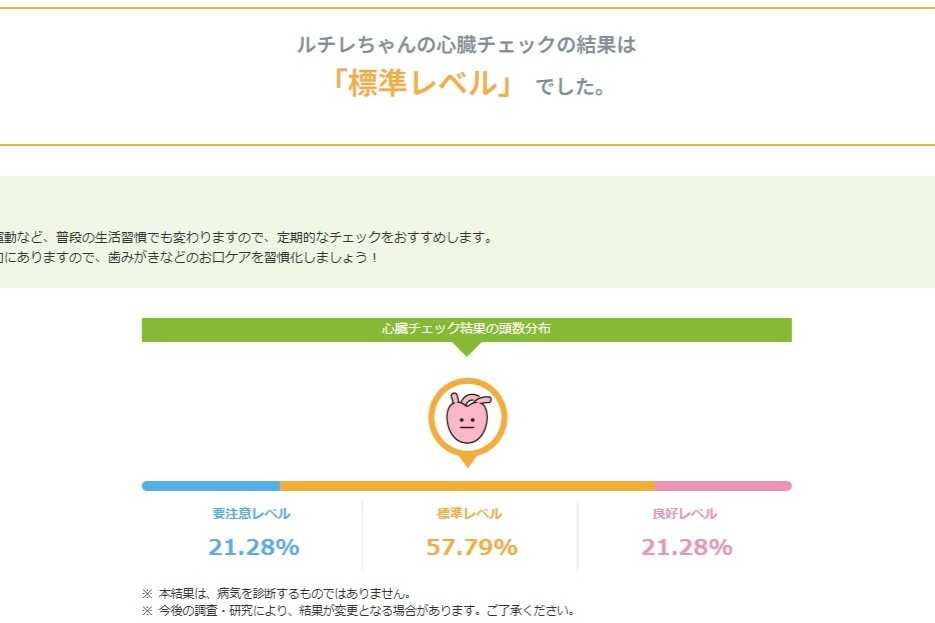Click the pink 21.28% percentage value
Image resolution: width=935 pixels, height=623 pixels.
(x=686, y=547)
